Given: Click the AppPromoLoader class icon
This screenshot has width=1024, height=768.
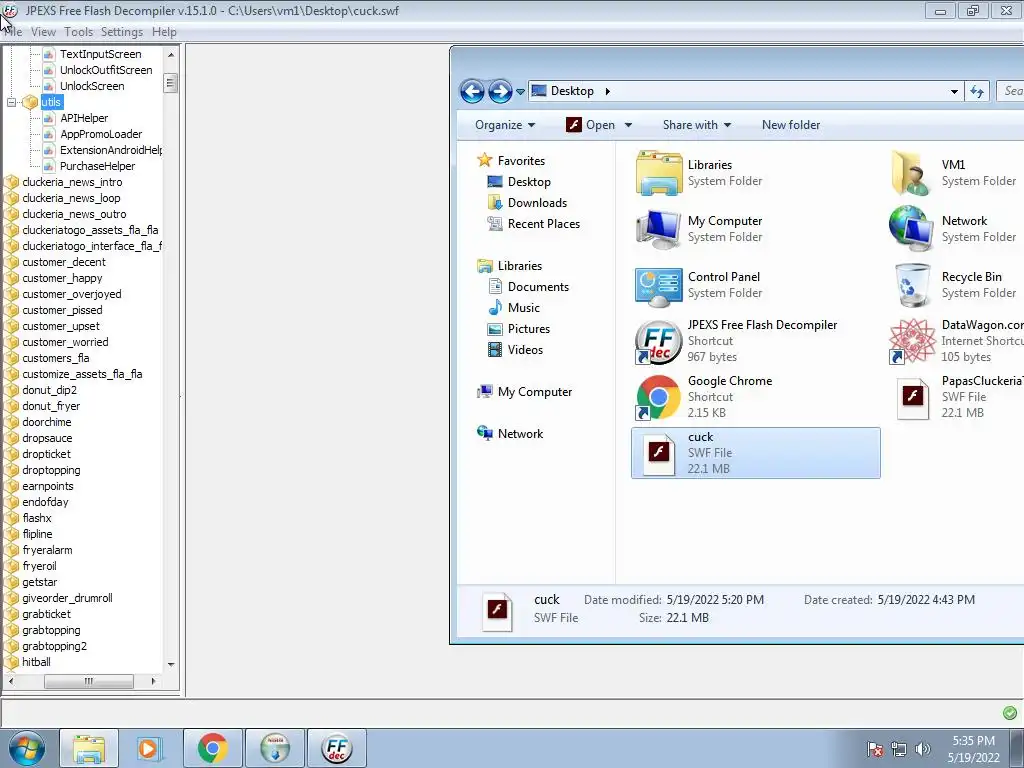Looking at the screenshot, I should 49,134.
